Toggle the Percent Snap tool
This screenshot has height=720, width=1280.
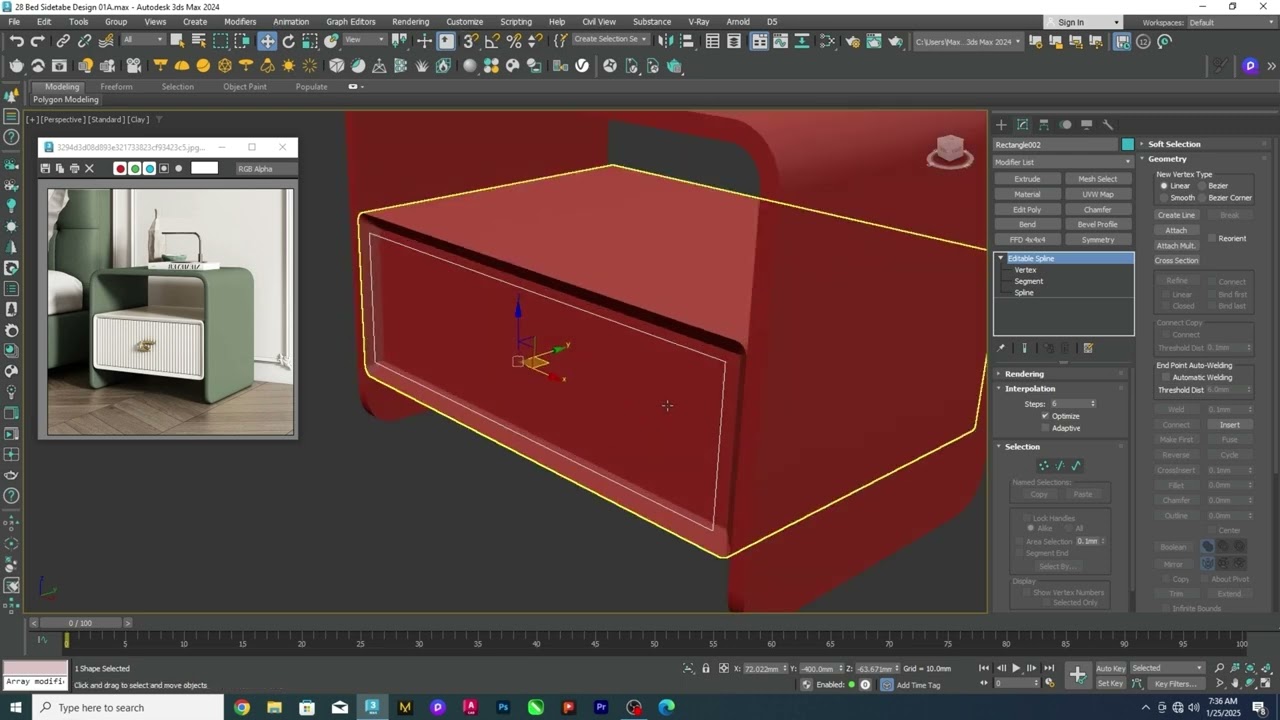tap(514, 41)
